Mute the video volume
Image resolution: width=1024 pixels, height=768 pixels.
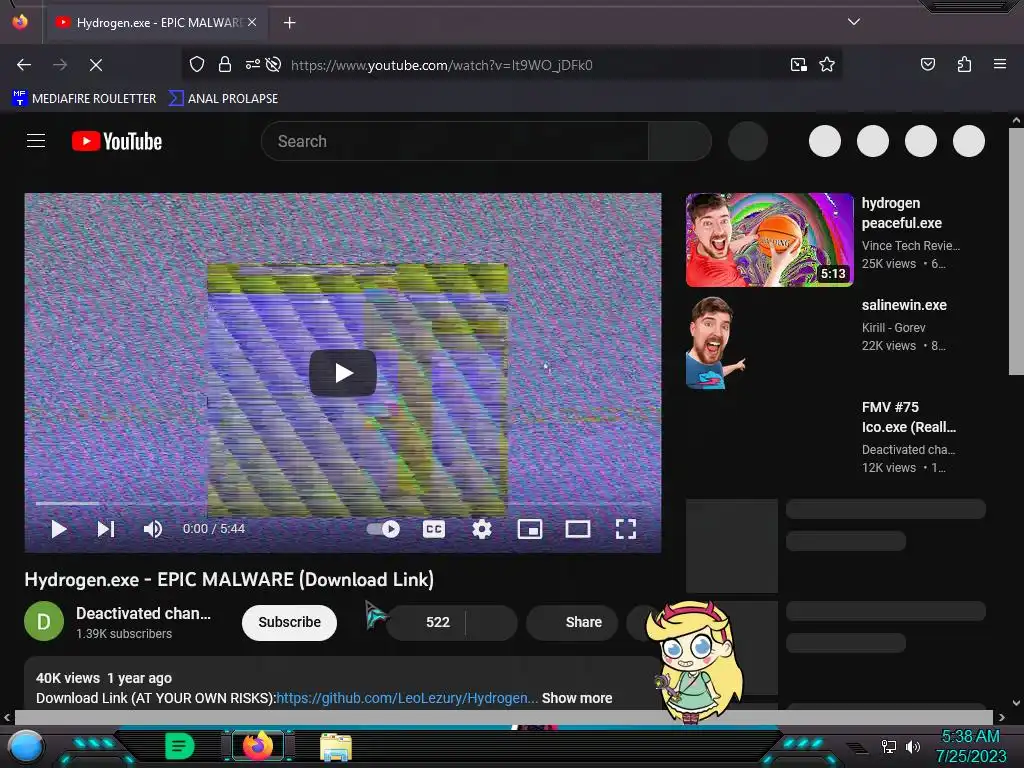153,529
